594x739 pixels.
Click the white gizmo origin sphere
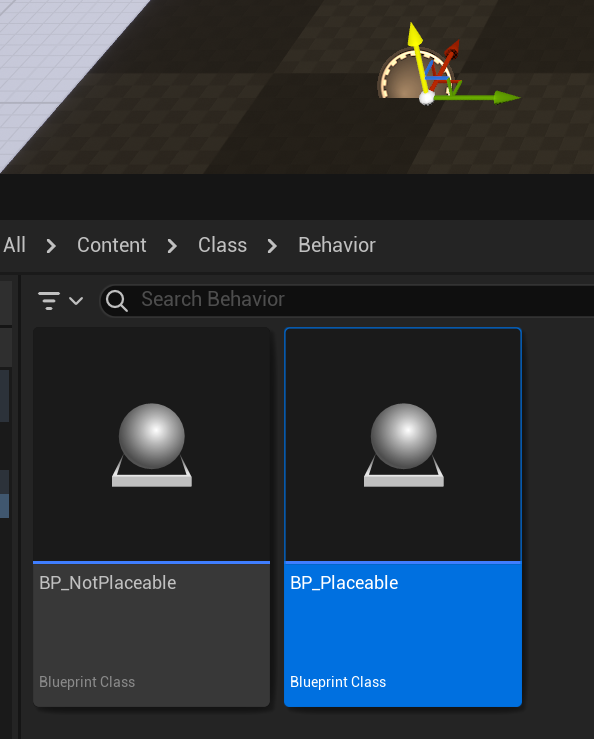(427, 98)
